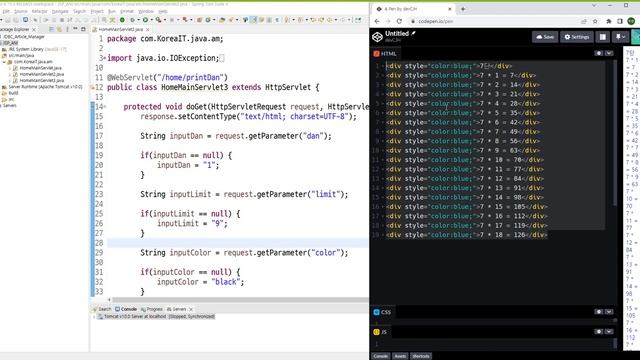Switch to the Progress tab in Eclipse

click(151, 309)
